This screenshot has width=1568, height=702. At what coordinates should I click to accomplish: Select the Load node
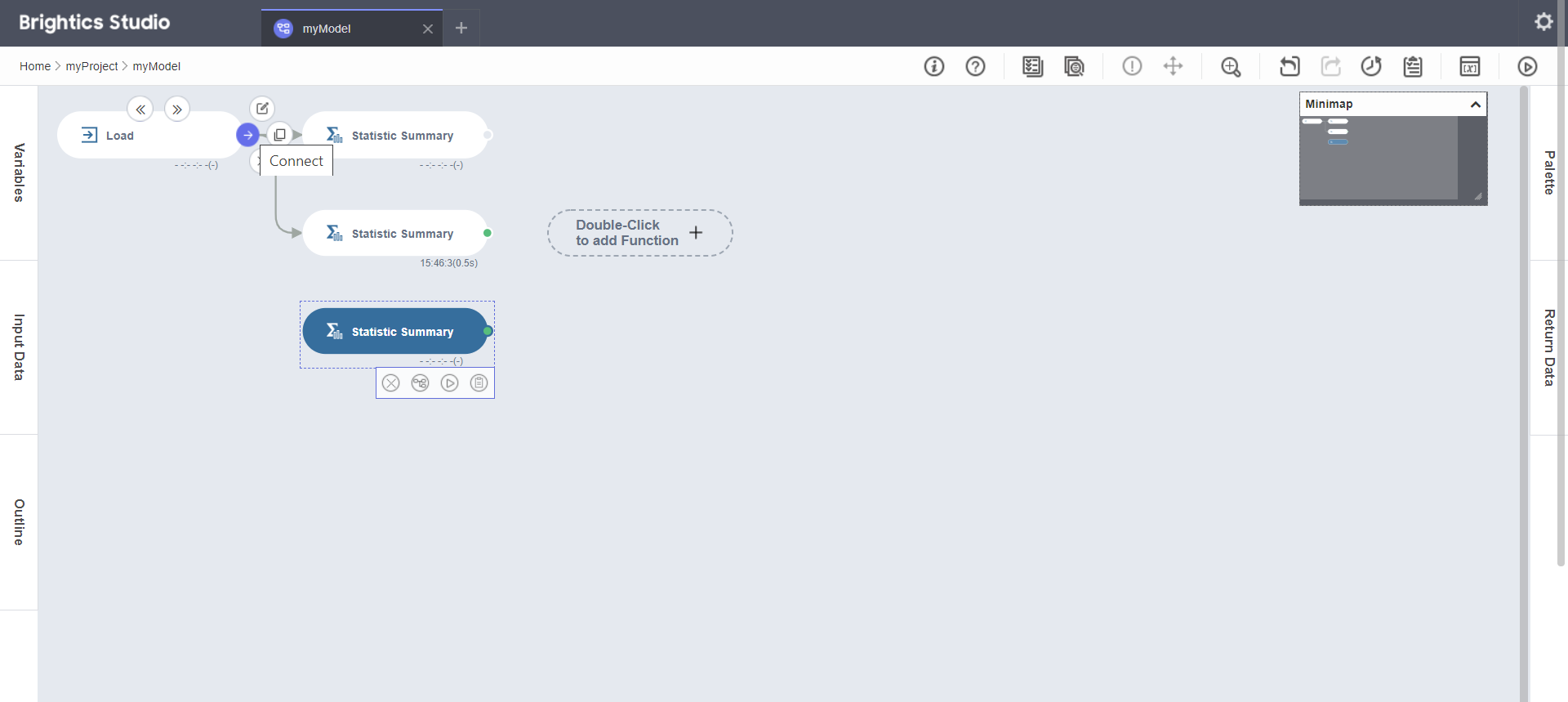[x=149, y=135]
